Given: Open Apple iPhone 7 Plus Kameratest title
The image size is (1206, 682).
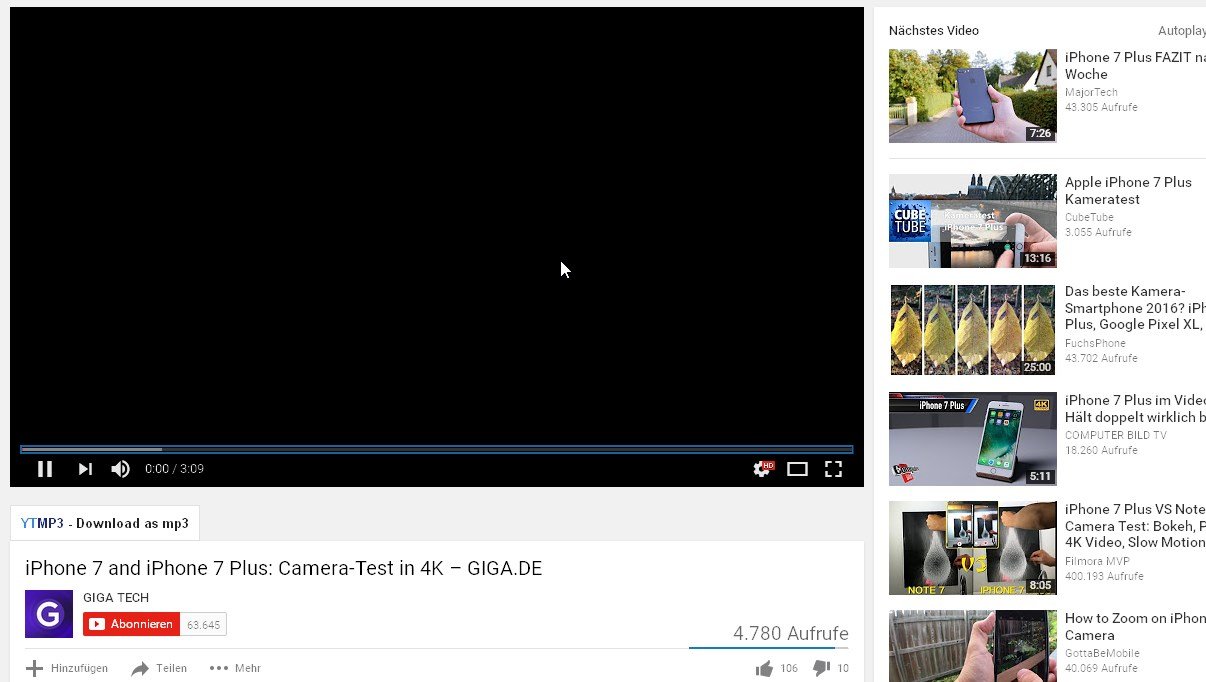Looking at the screenshot, I should point(1128,190).
